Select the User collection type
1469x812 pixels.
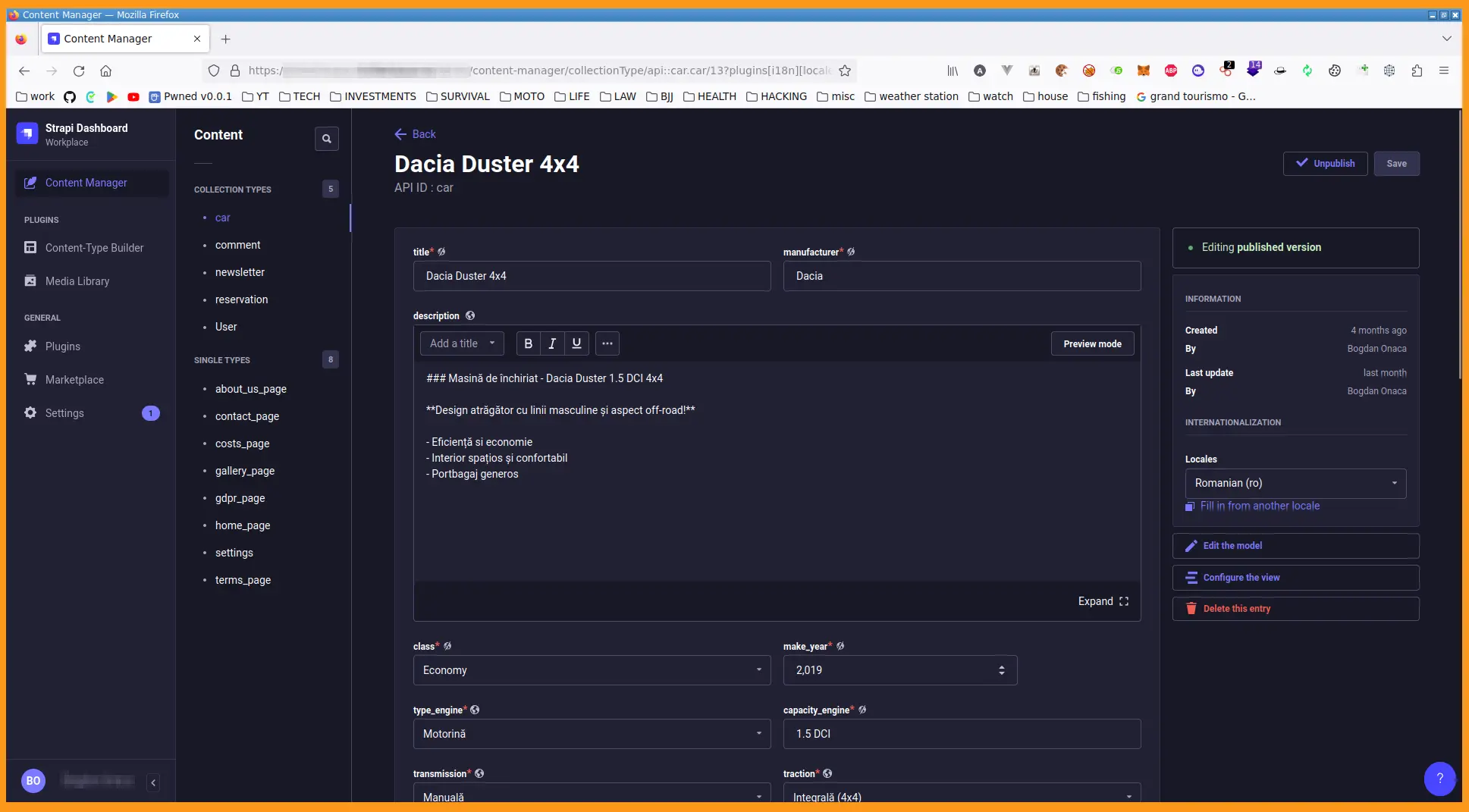226,327
